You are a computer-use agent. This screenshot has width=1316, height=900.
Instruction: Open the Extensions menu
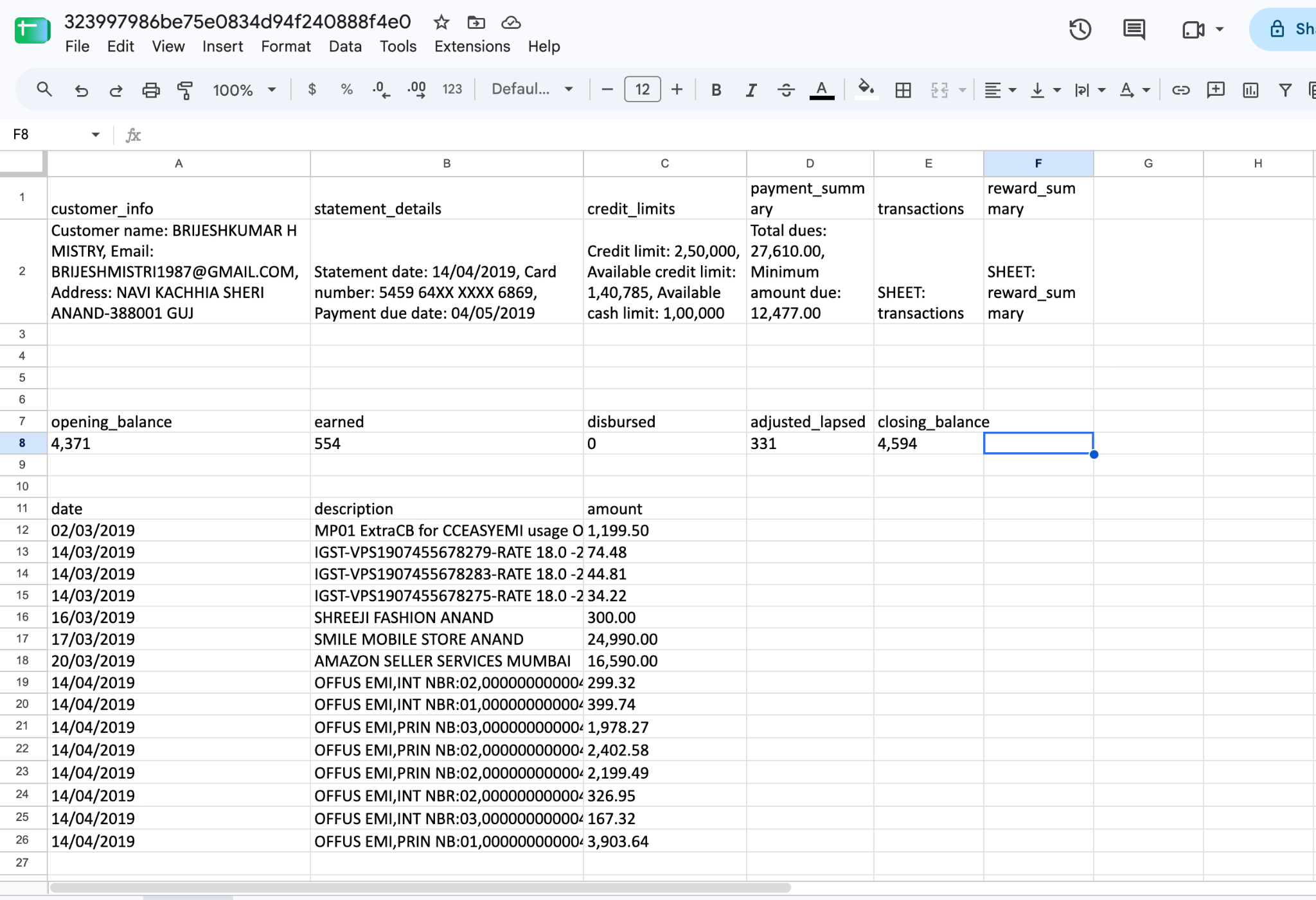pyautogui.click(x=472, y=46)
